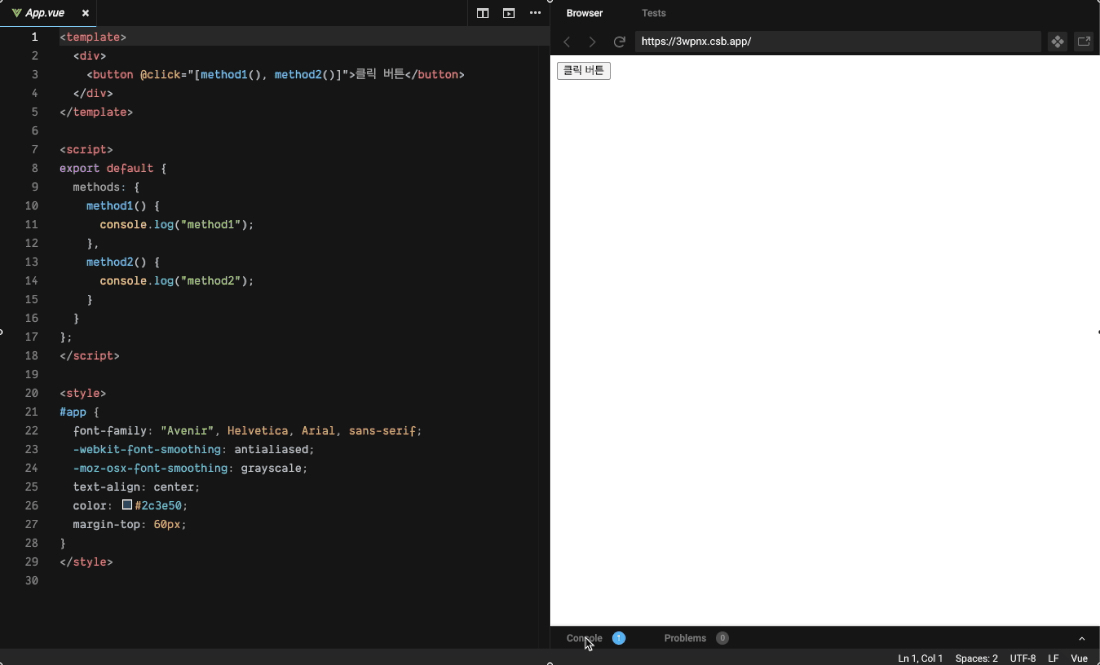
Task: Click the </style> closing tag
Action: point(86,562)
